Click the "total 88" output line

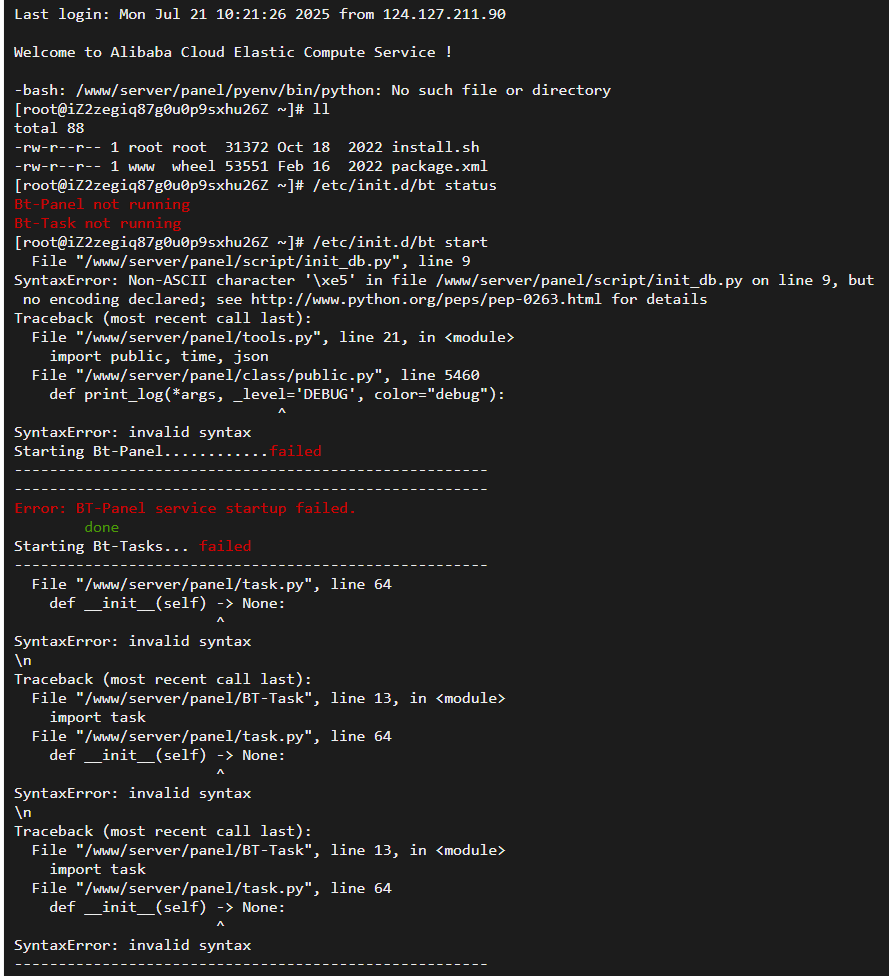click(49, 128)
